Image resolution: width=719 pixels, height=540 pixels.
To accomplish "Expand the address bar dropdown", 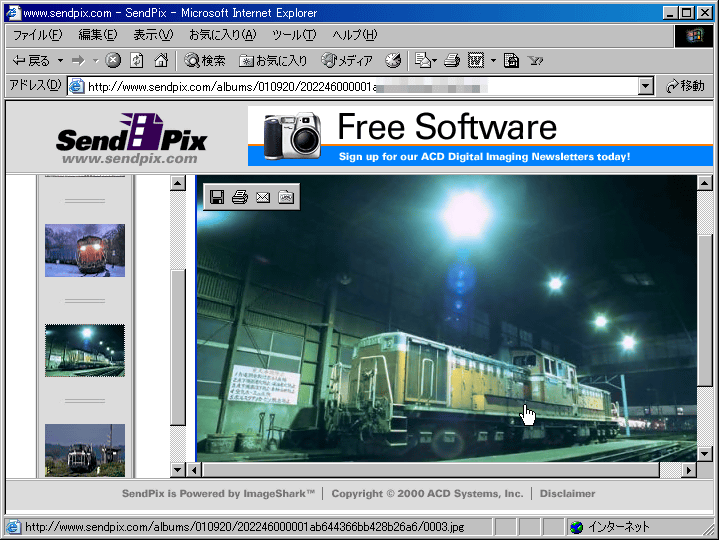I will click(646, 86).
